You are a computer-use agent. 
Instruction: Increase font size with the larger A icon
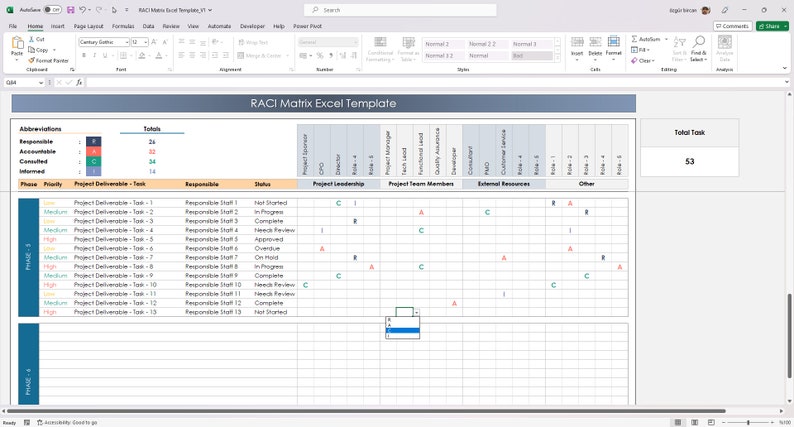[154, 42]
